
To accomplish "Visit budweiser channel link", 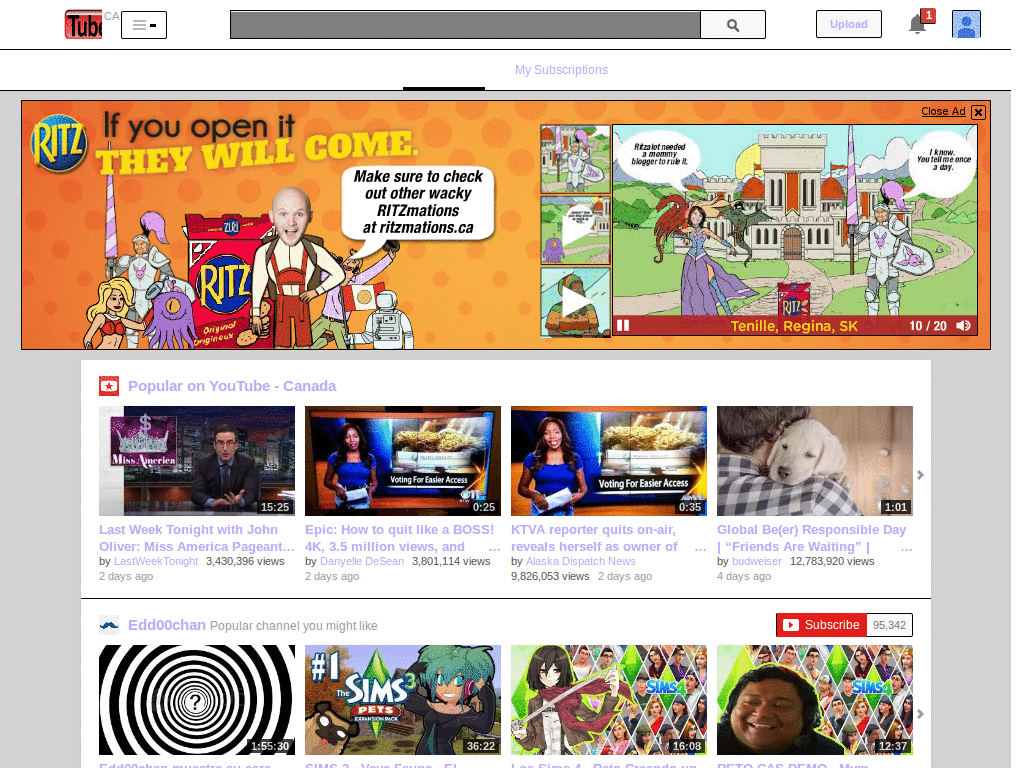I will tap(756, 561).
